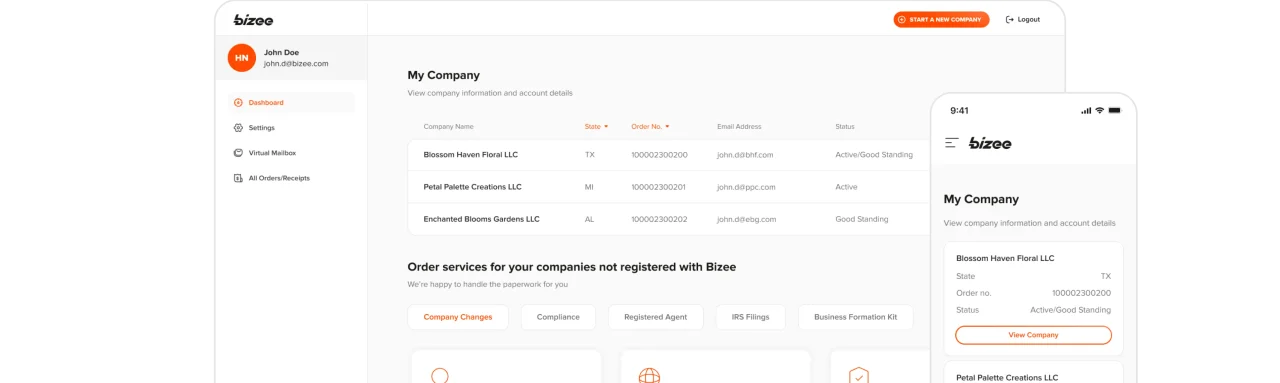This screenshot has width=1280, height=383.
Task: Click email john.d@bhf.com
Action: pyautogui.click(x=745, y=155)
